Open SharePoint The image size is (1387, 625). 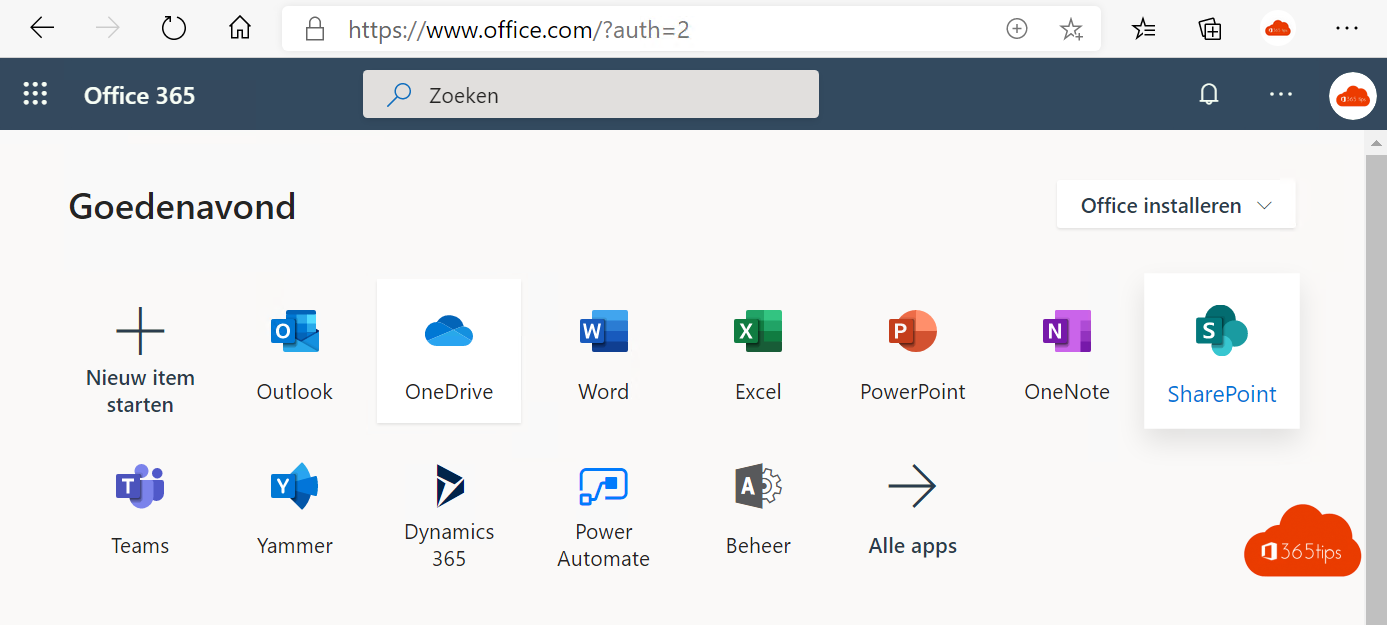coord(1221,350)
